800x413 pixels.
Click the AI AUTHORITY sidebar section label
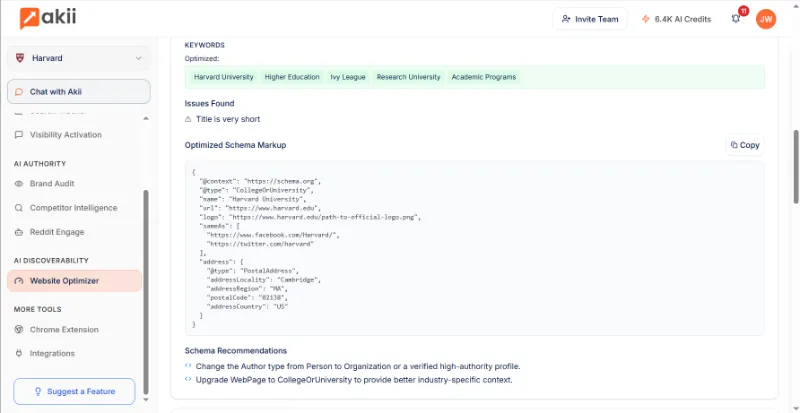tap(40, 164)
